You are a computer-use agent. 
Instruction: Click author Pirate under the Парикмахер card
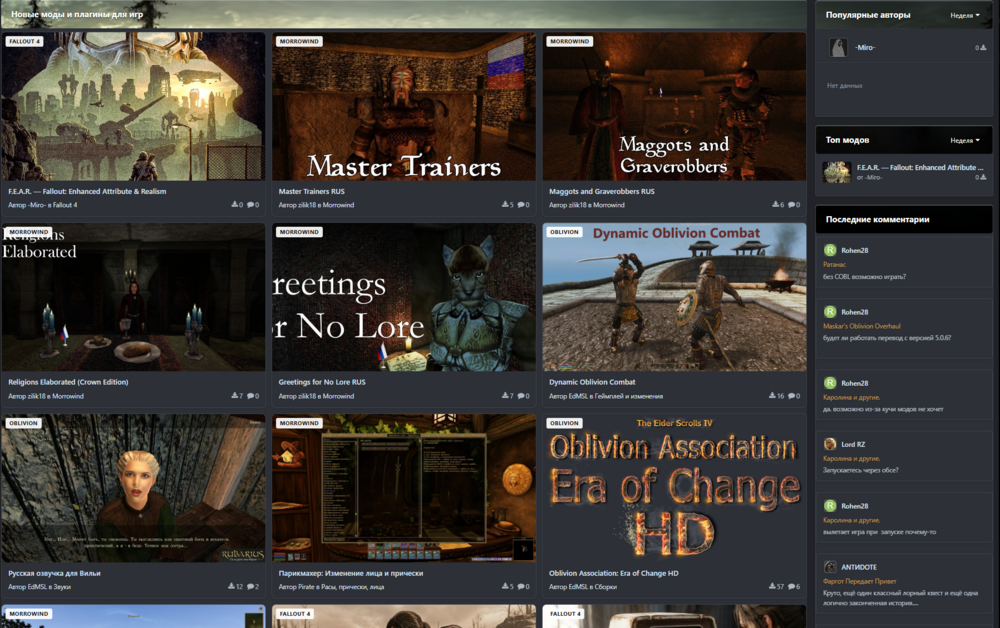[307, 587]
